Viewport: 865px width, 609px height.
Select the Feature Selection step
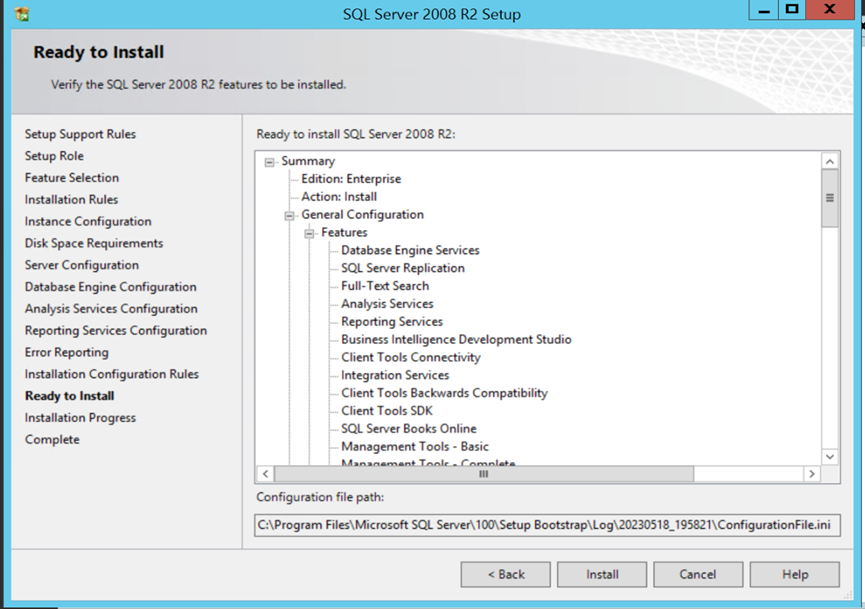coord(72,178)
